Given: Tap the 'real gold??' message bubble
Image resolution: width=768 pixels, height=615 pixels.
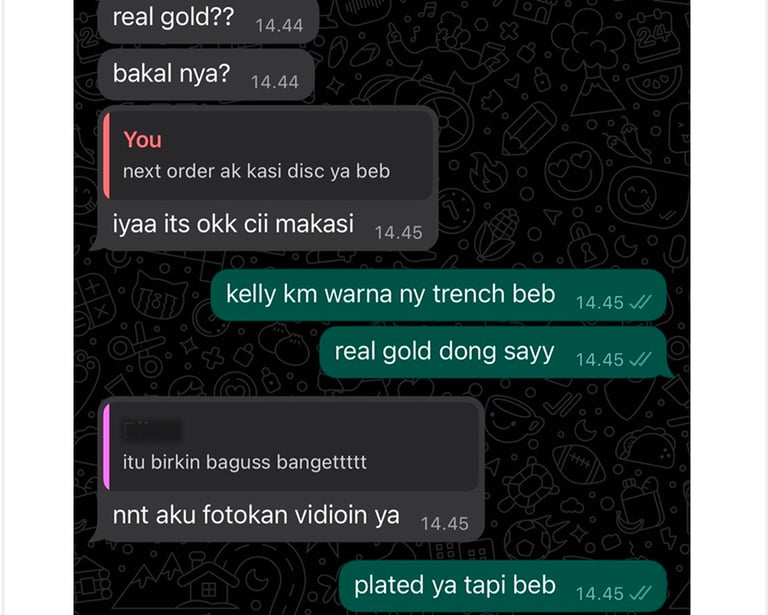Looking at the screenshot, I should (x=208, y=20).
